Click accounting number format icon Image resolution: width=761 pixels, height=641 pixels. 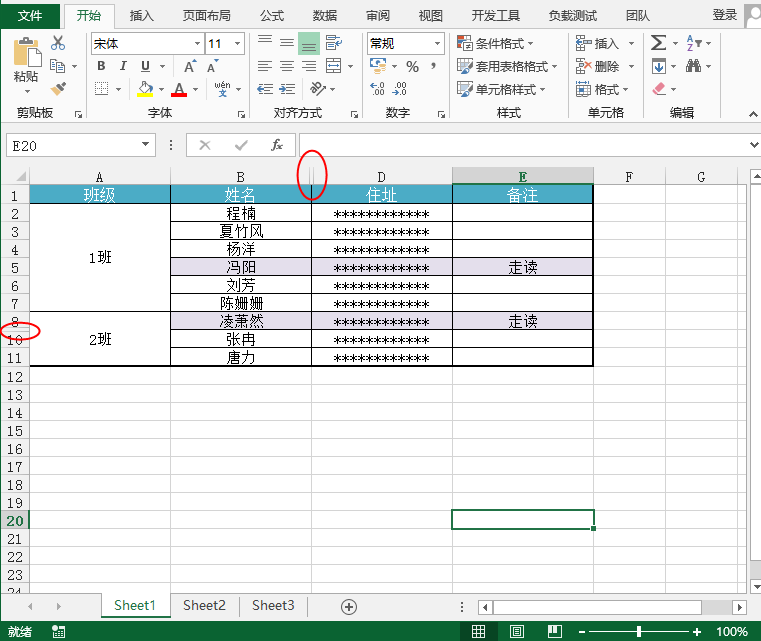coord(378,66)
